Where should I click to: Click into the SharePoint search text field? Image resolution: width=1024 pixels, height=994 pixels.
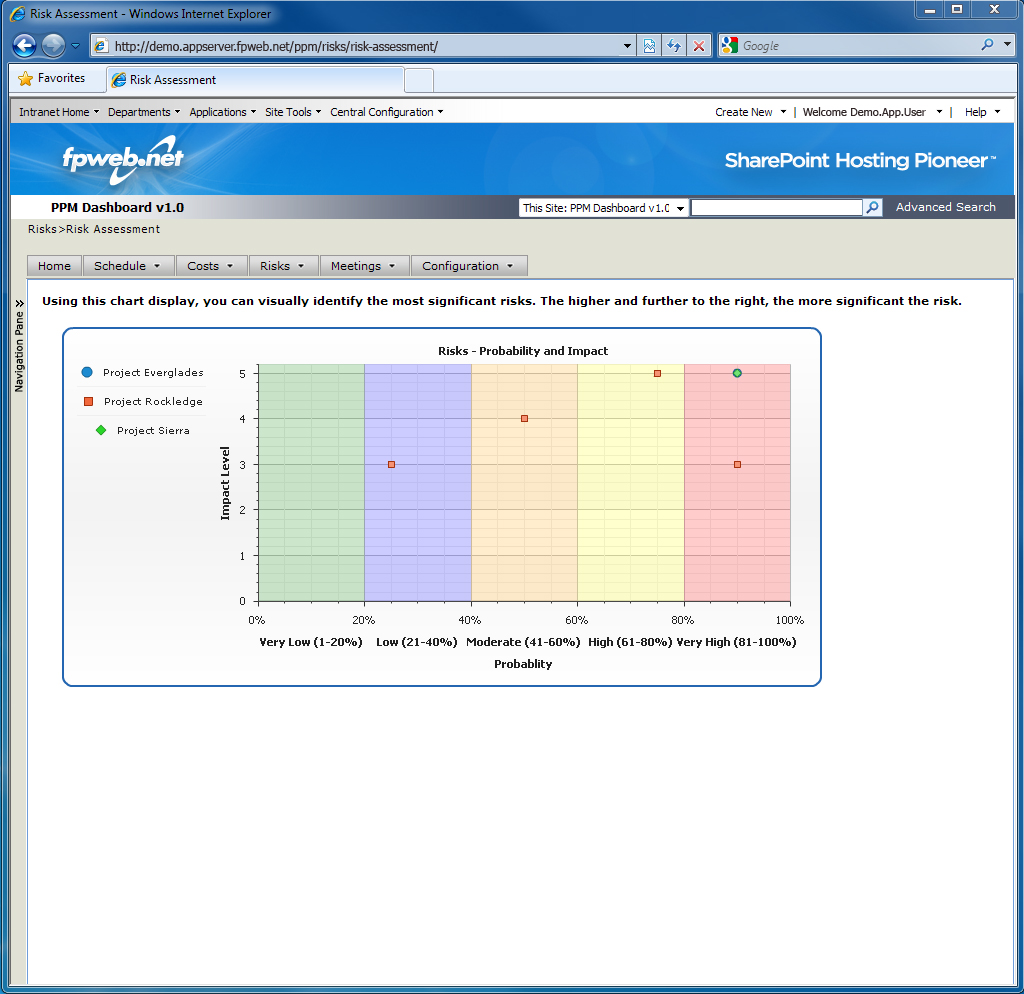(776, 208)
